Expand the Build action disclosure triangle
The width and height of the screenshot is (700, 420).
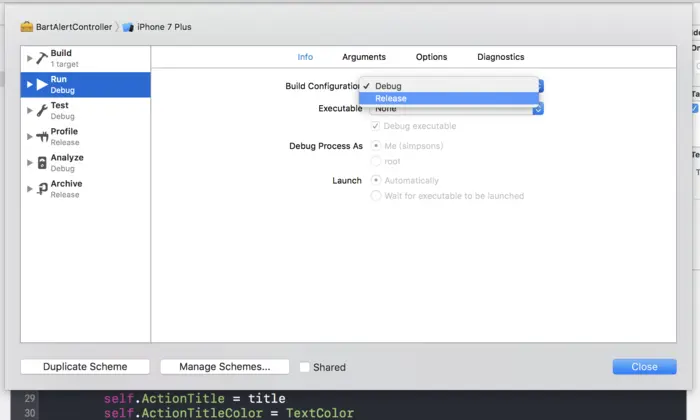tap(29, 58)
